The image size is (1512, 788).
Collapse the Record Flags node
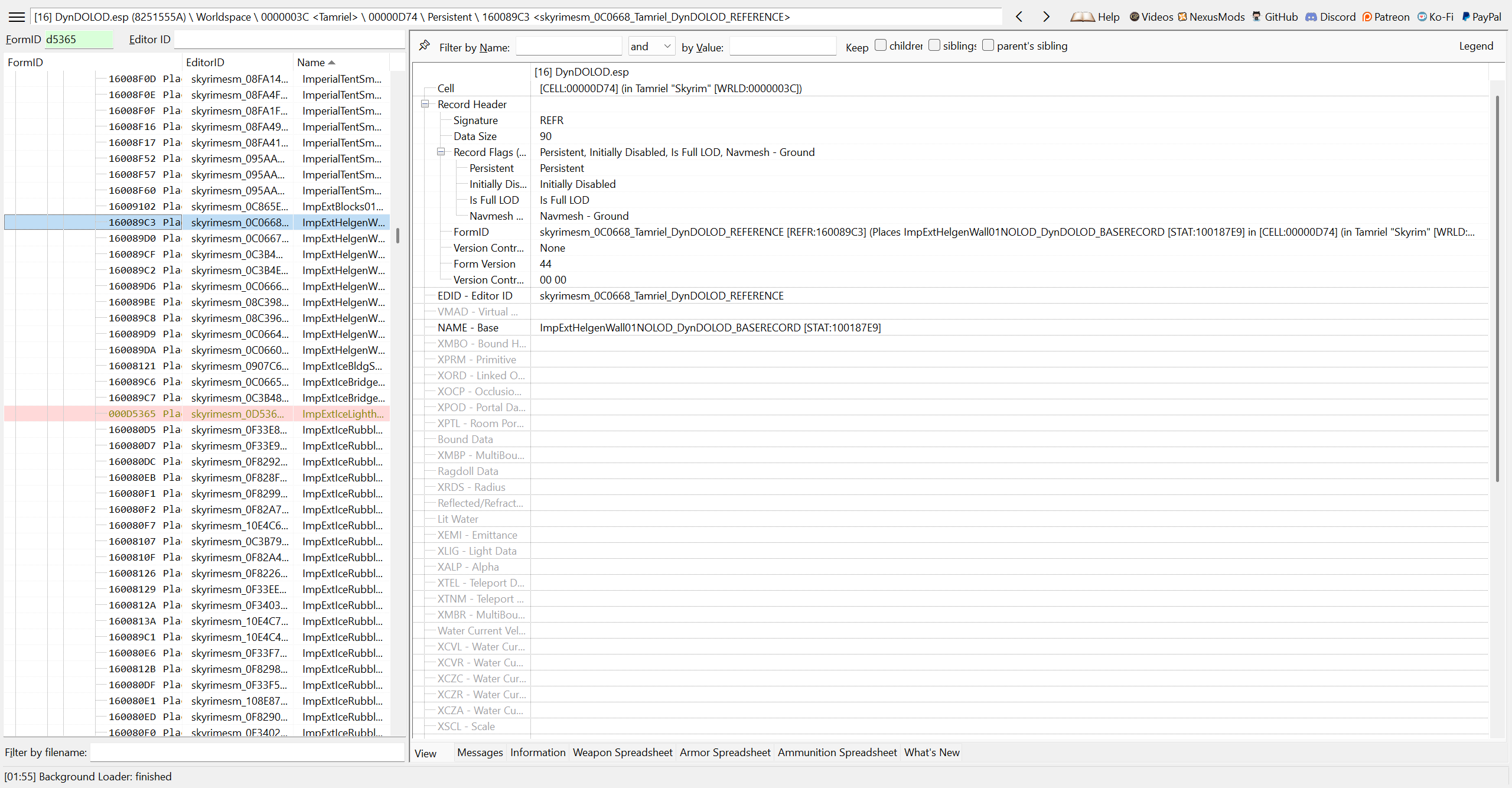(x=441, y=152)
